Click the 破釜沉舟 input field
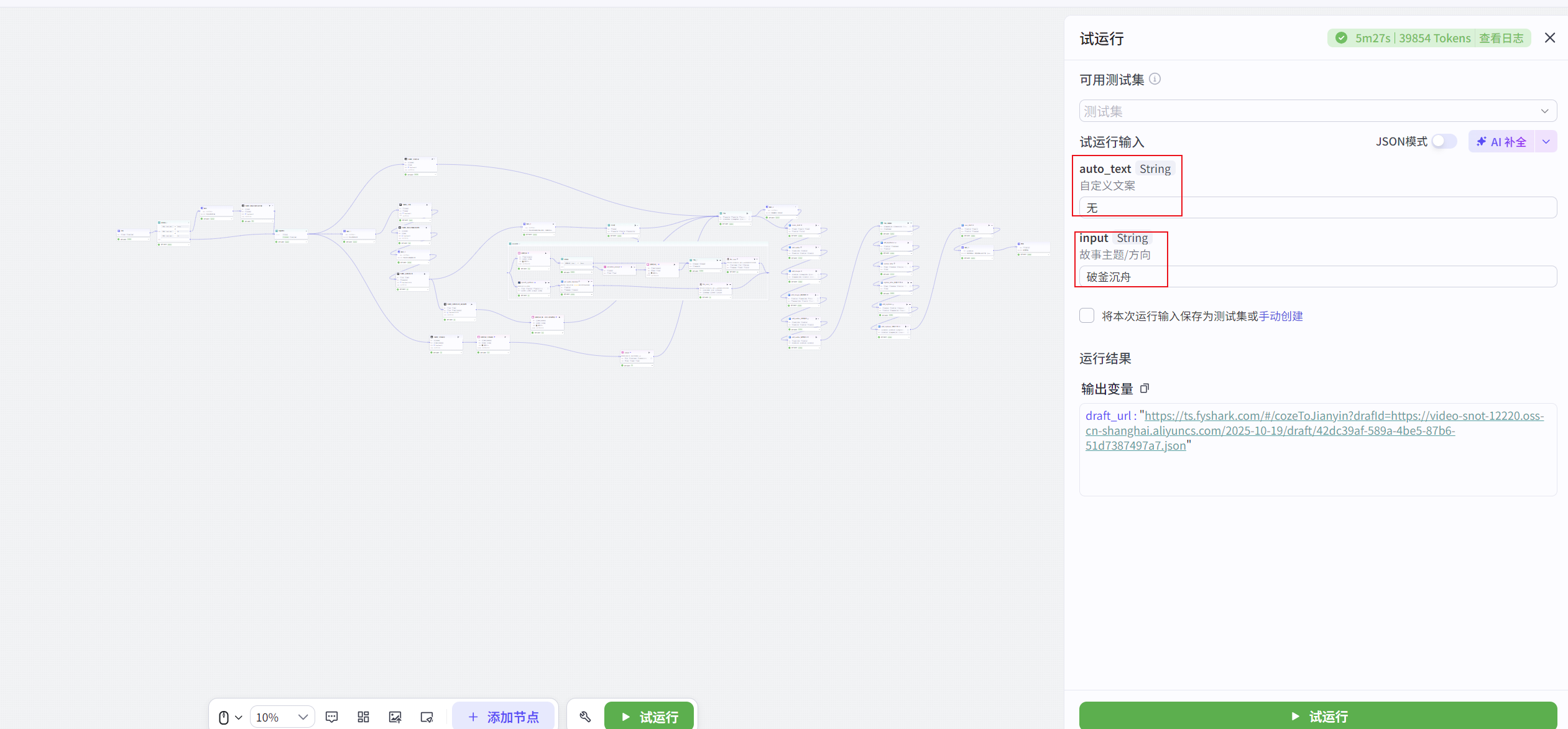This screenshot has width=1568, height=729. [1306, 276]
